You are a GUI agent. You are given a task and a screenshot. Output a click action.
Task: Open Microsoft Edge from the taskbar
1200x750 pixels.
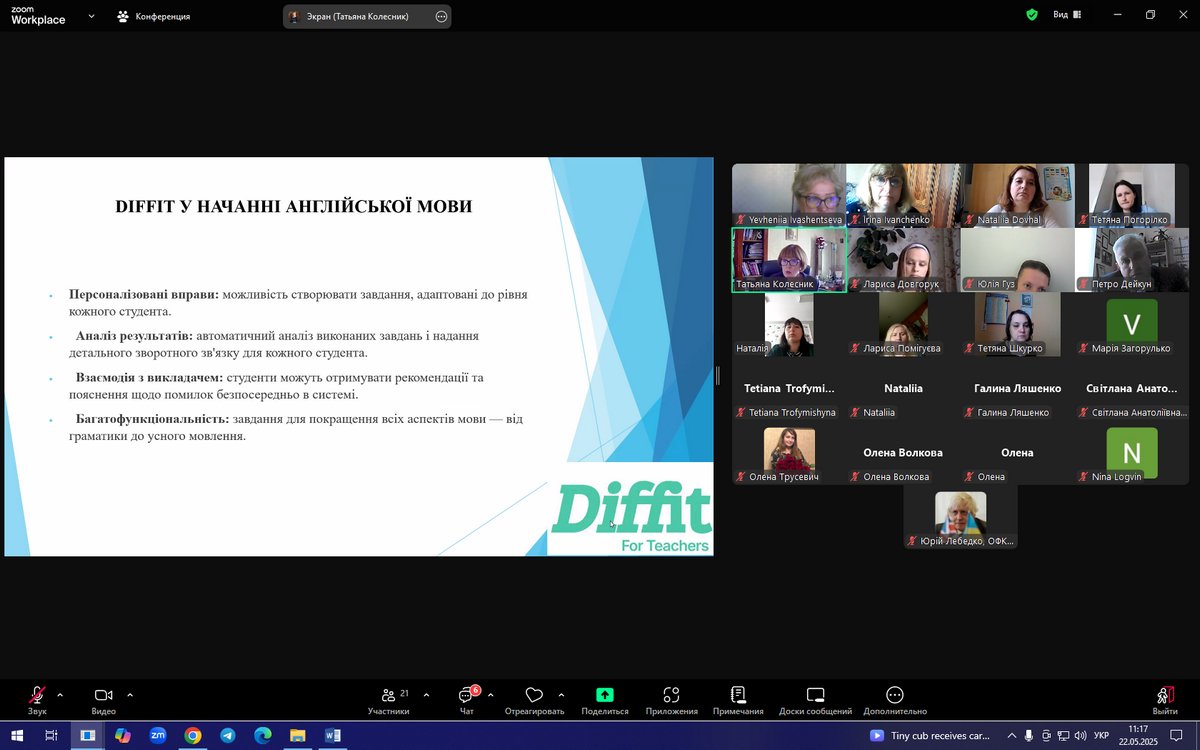[x=262, y=736]
